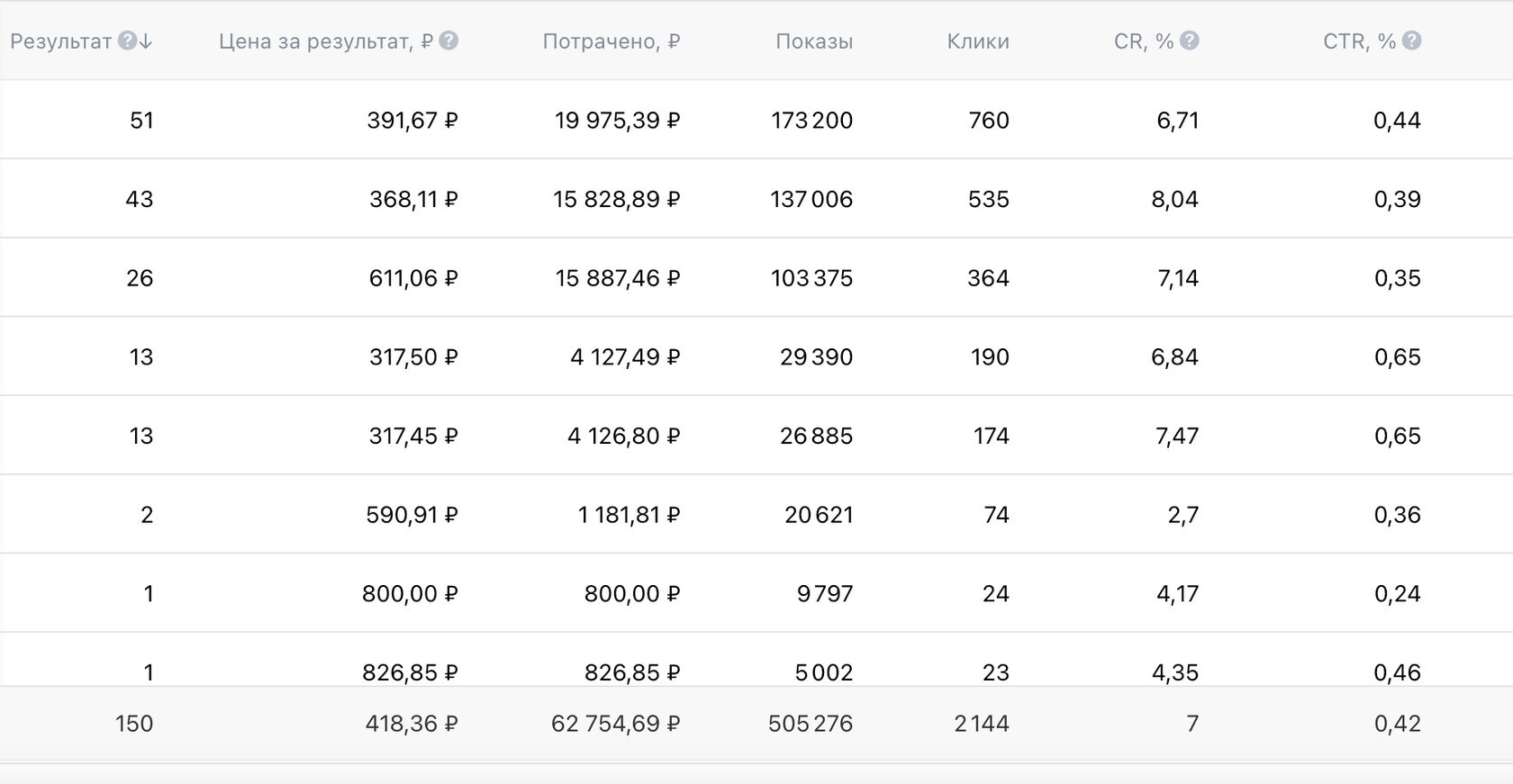Image resolution: width=1513 pixels, height=784 pixels.
Task: Select clicks value 74
Action: [x=996, y=515]
